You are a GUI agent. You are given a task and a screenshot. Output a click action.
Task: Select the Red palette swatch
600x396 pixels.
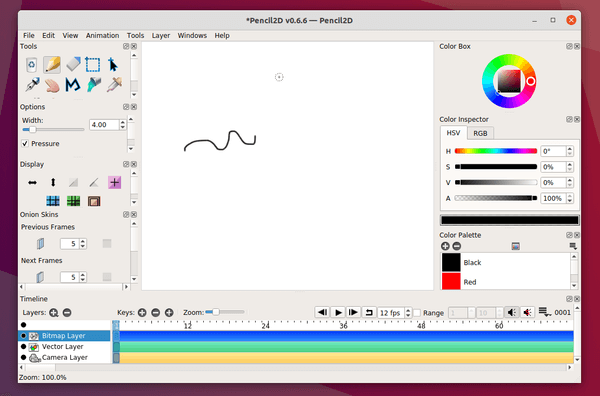(x=451, y=282)
